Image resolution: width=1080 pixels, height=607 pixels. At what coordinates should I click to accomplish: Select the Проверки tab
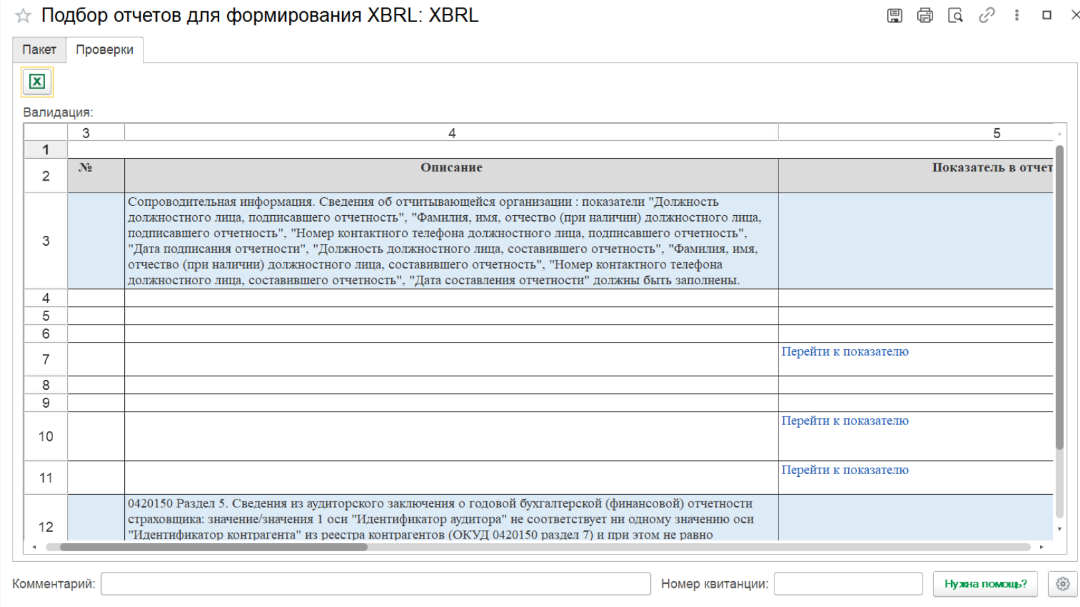105,50
